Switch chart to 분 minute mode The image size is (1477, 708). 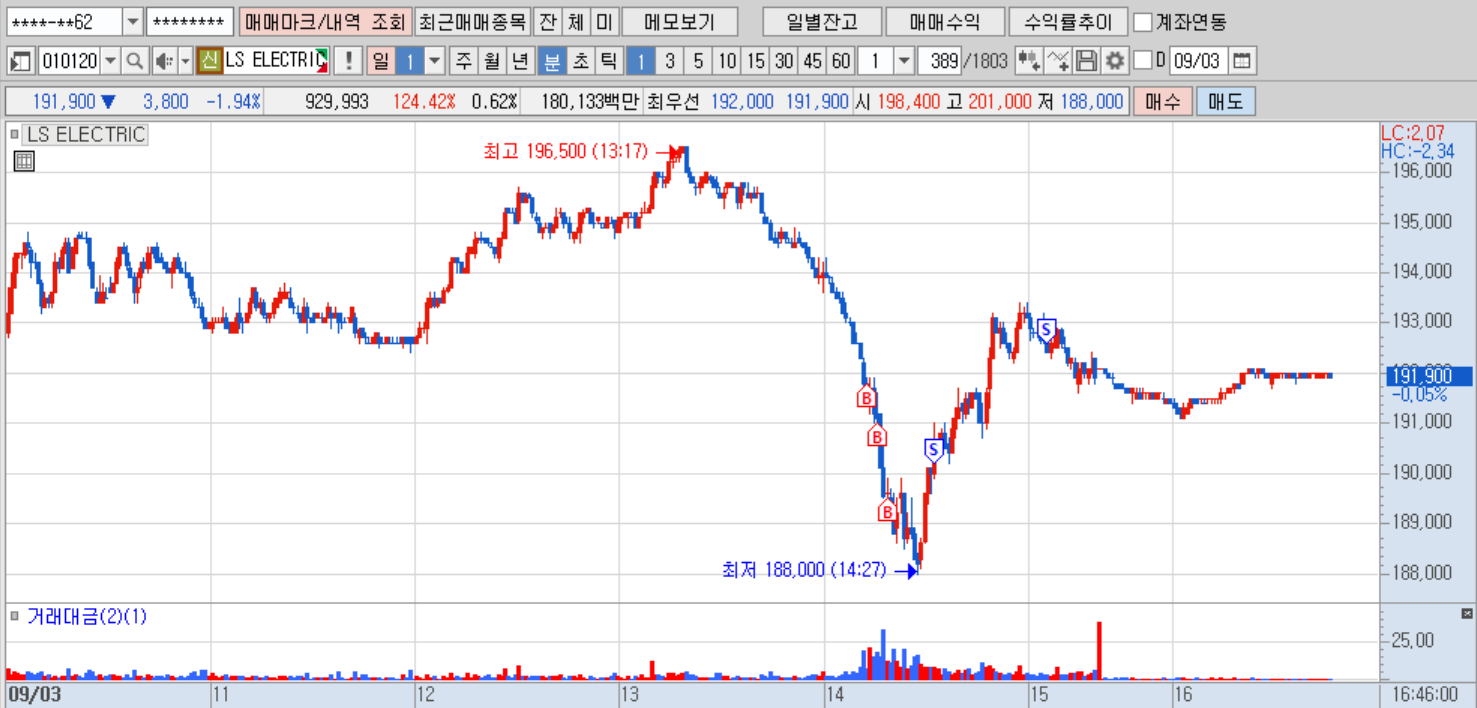coord(552,61)
